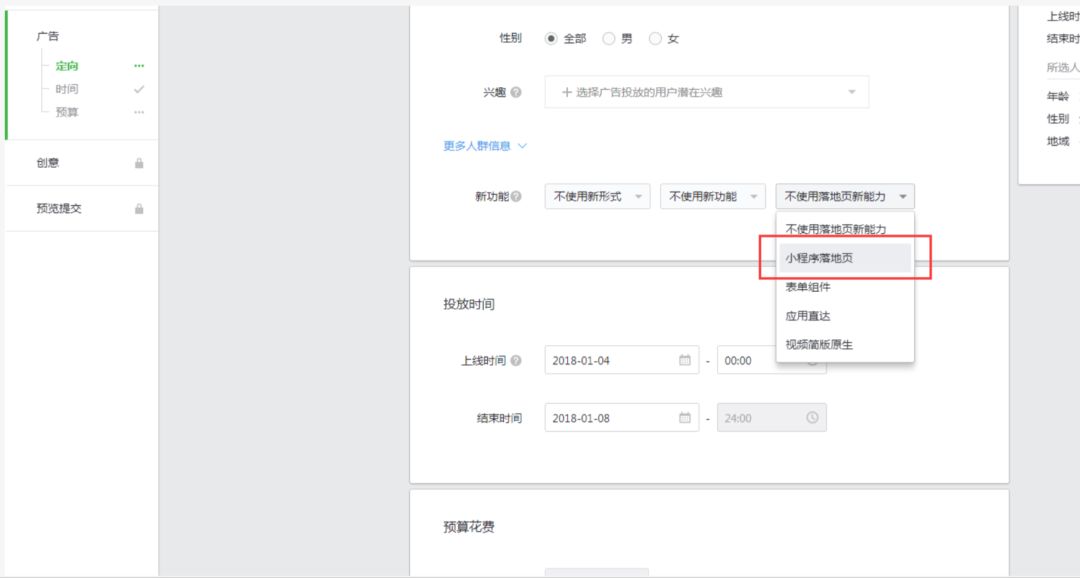This screenshot has width=1080, height=578.
Task: Click the help icon next to 兴趣
Action: click(516, 92)
